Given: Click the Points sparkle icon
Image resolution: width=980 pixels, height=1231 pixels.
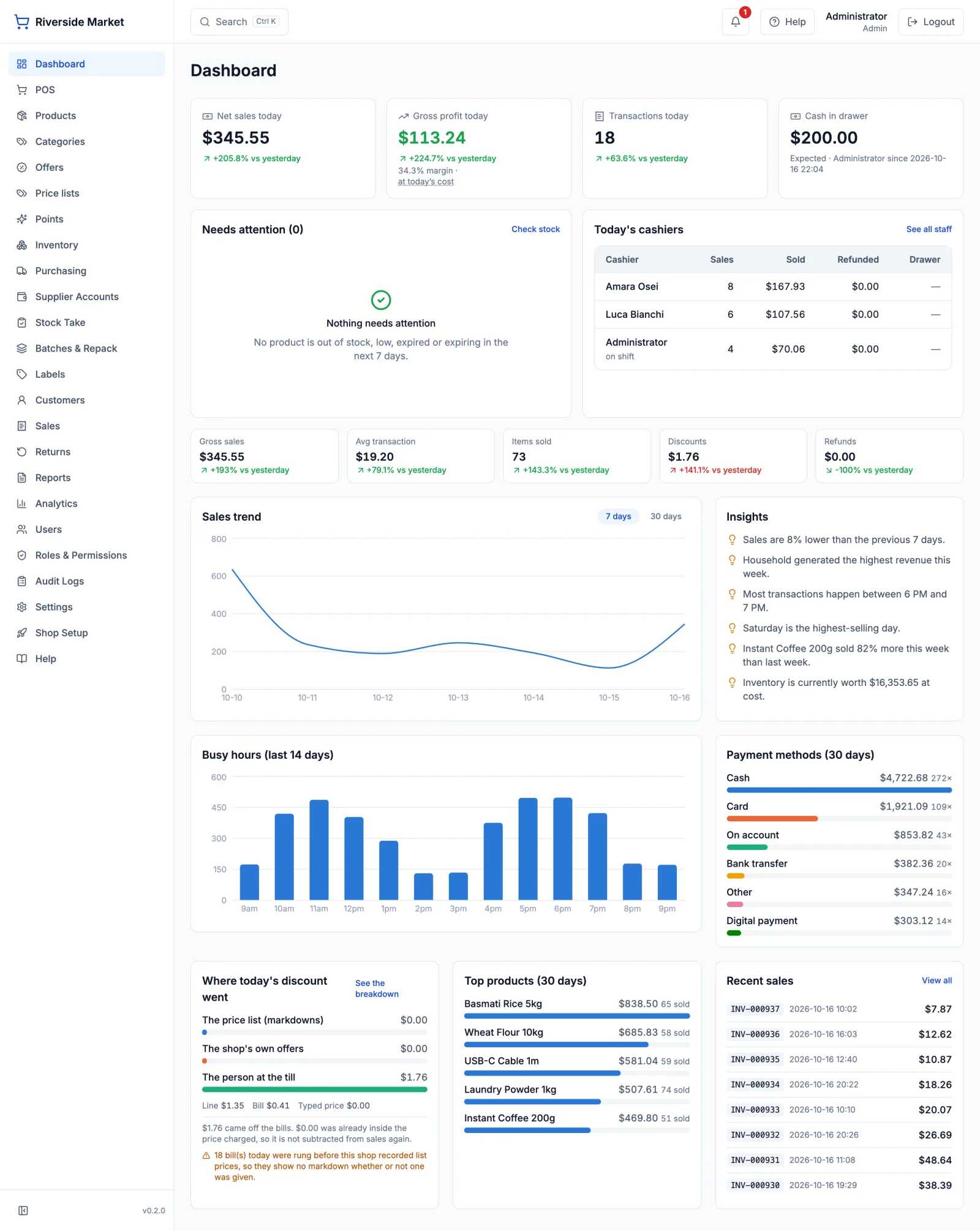Looking at the screenshot, I should [x=22, y=219].
